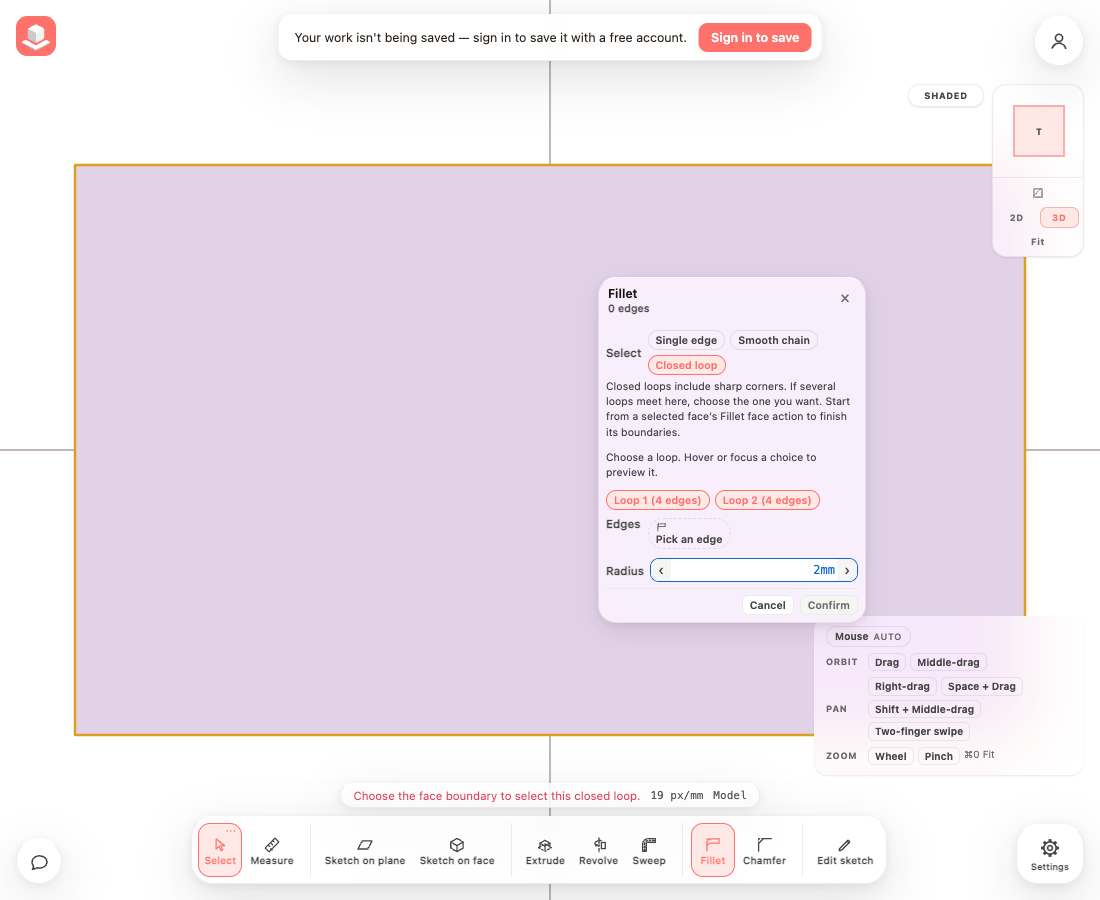This screenshot has height=900, width=1100.
Task: Toggle the SHADED display mode
Action: click(x=945, y=96)
